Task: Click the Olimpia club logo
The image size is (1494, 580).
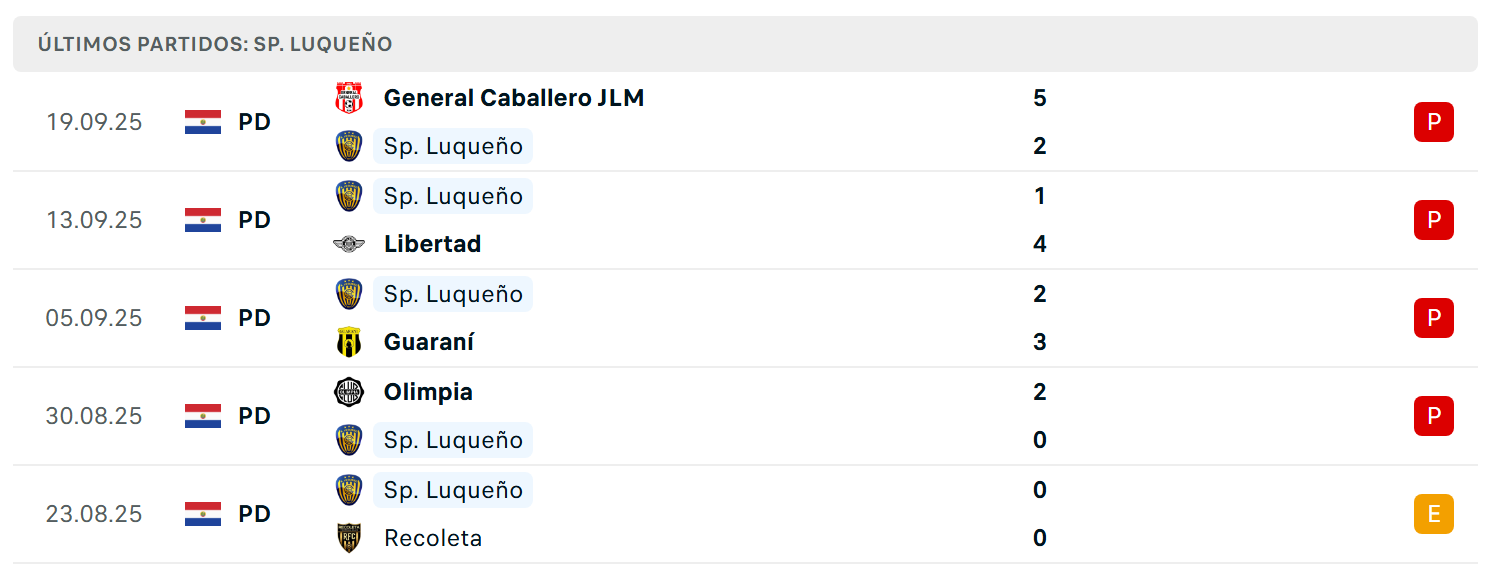Action: coord(348,392)
